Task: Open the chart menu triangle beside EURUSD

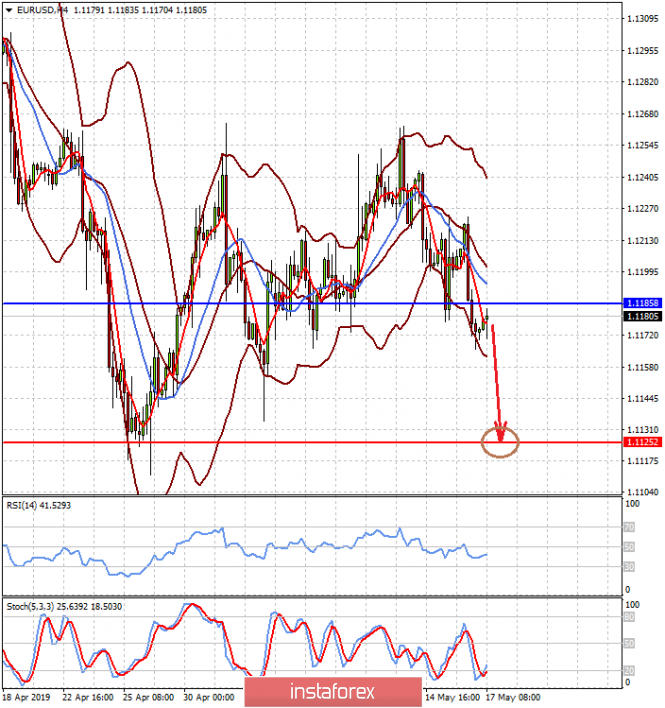Action: tap(9, 10)
